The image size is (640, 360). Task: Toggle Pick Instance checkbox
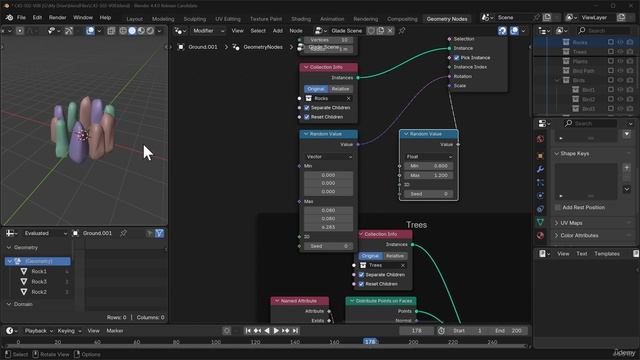coord(456,58)
